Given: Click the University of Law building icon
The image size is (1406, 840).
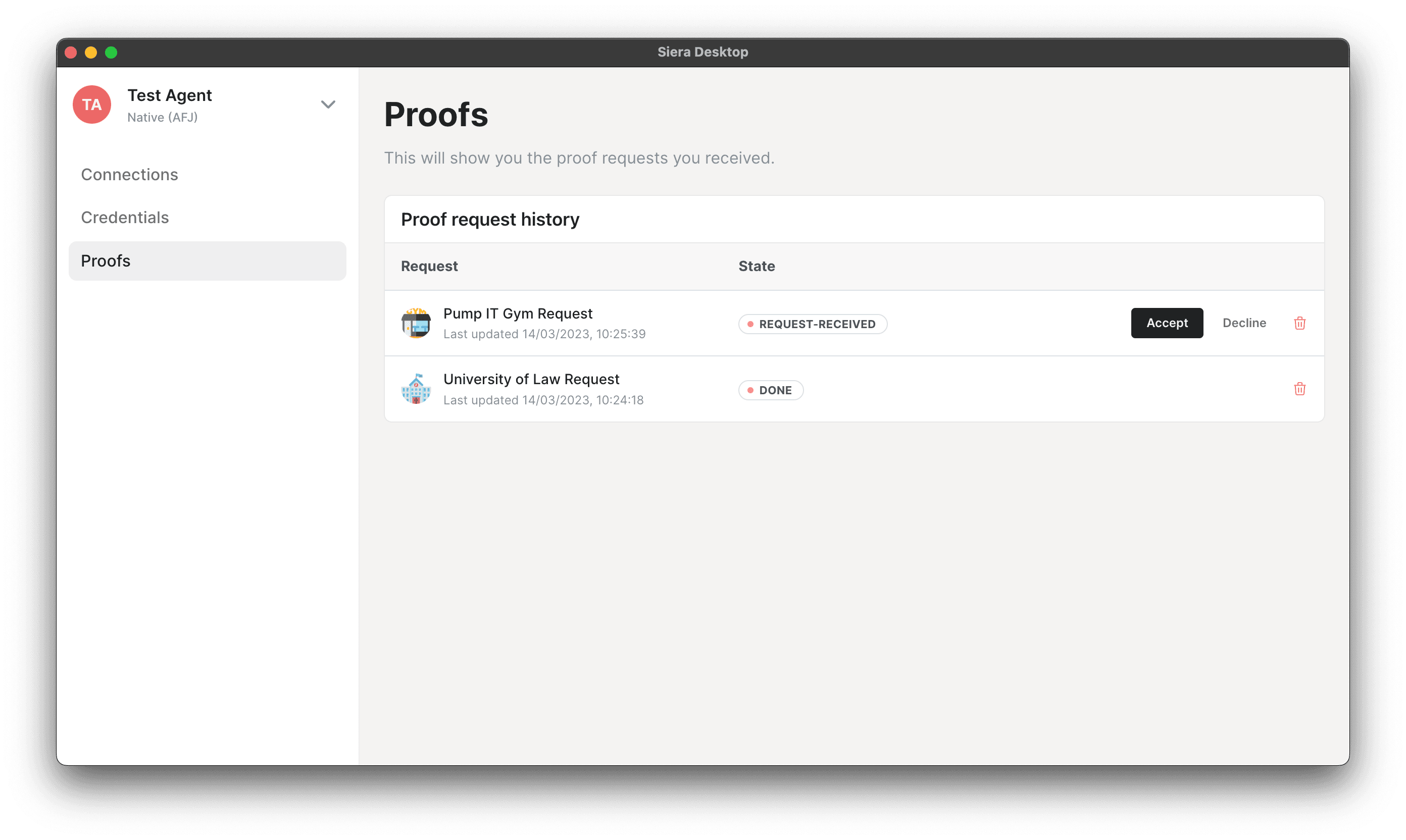Looking at the screenshot, I should (416, 389).
